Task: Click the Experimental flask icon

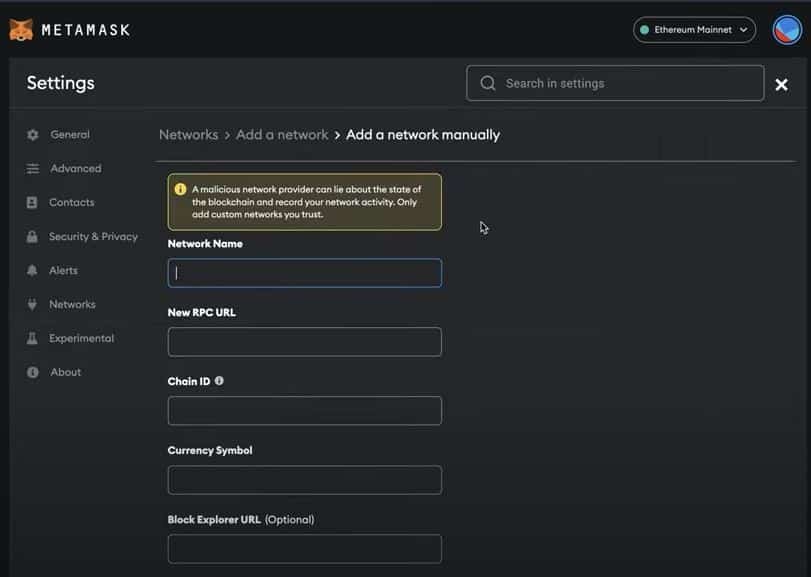Action: pyautogui.click(x=33, y=339)
